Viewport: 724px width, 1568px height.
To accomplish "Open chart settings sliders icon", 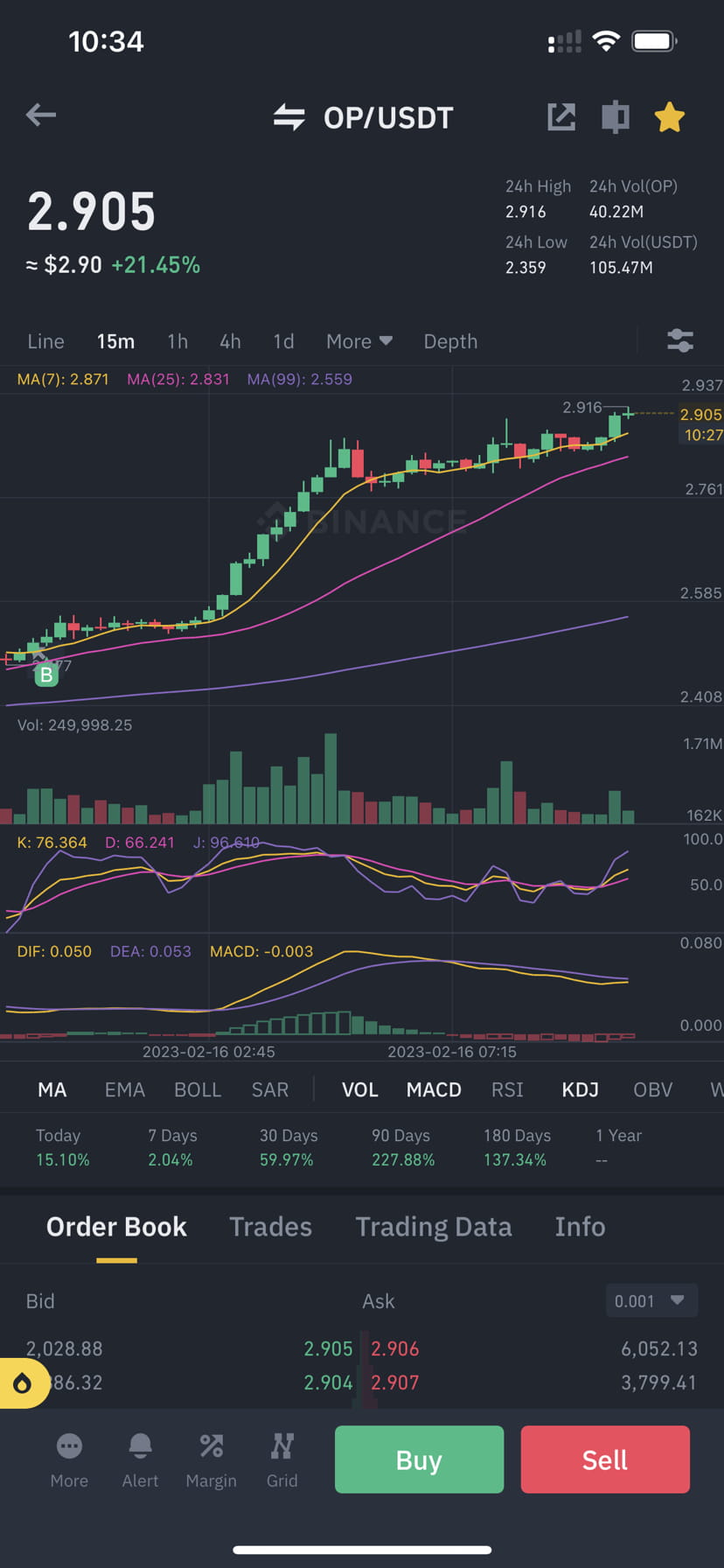I will (x=680, y=340).
